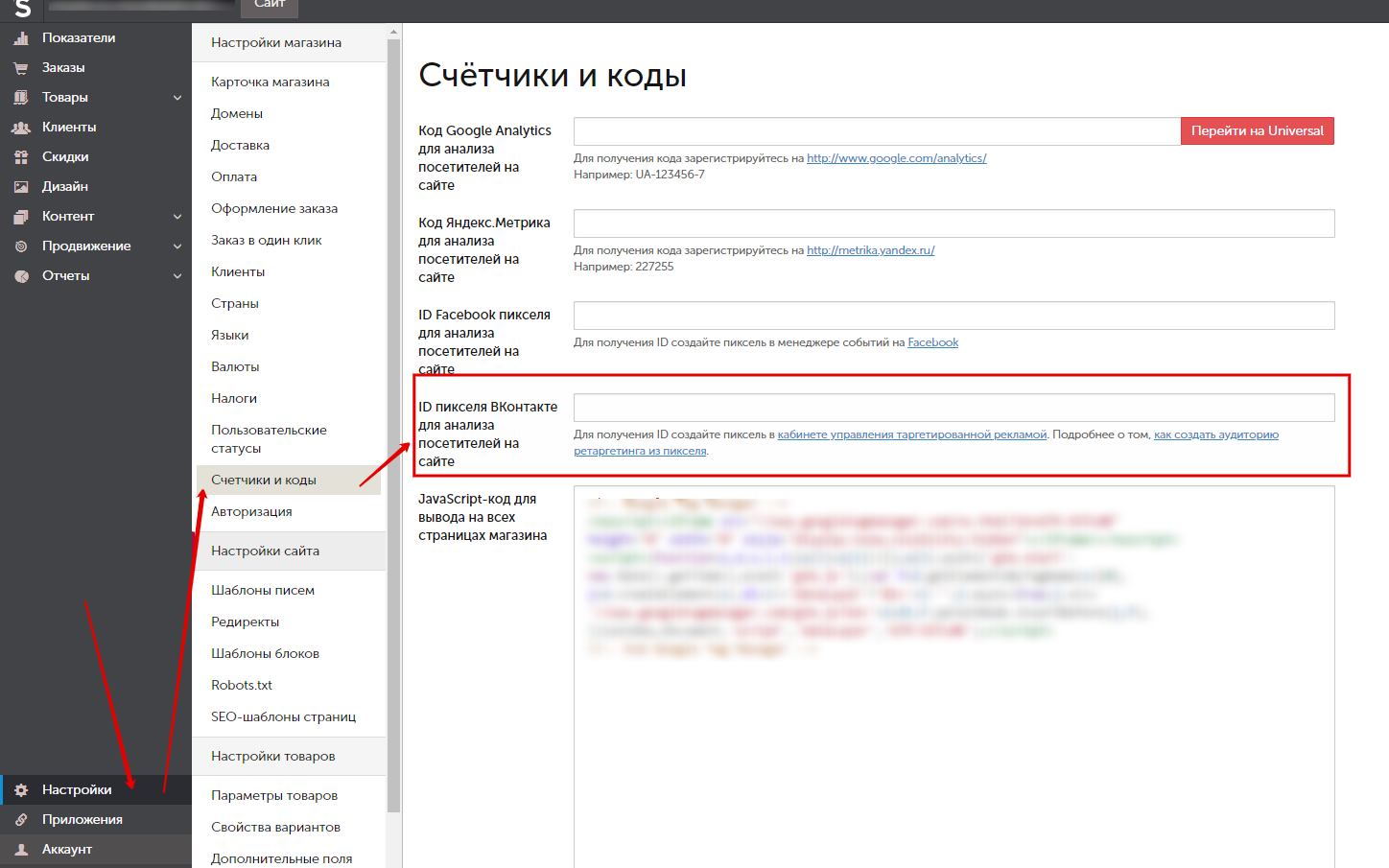Open the Показатели section

(79, 38)
